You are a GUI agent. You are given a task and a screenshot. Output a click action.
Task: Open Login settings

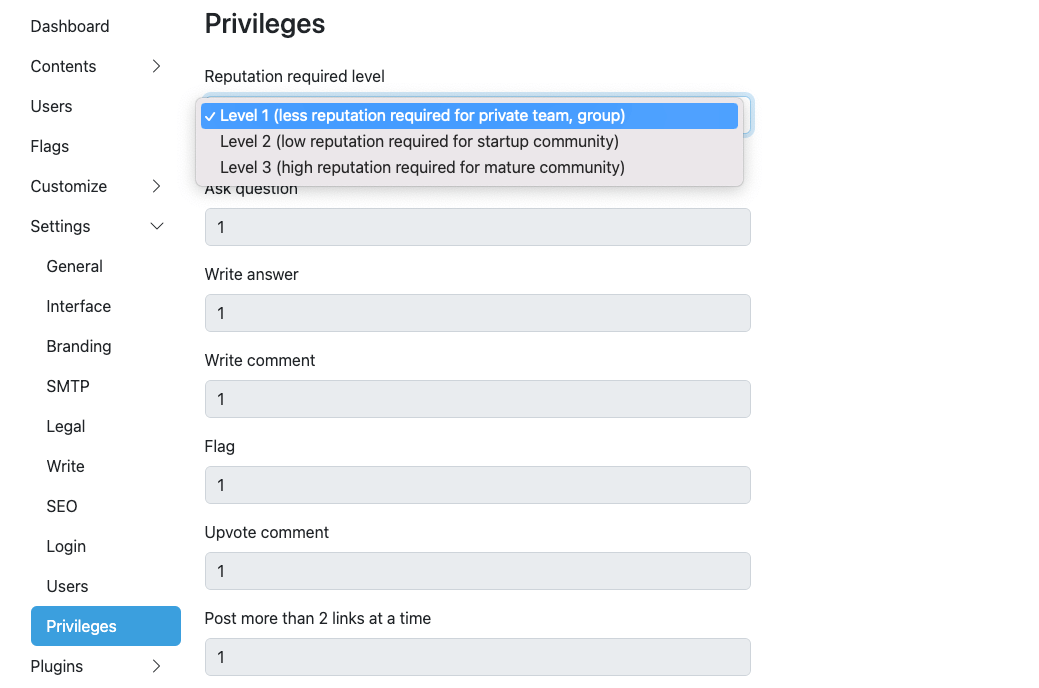66,546
